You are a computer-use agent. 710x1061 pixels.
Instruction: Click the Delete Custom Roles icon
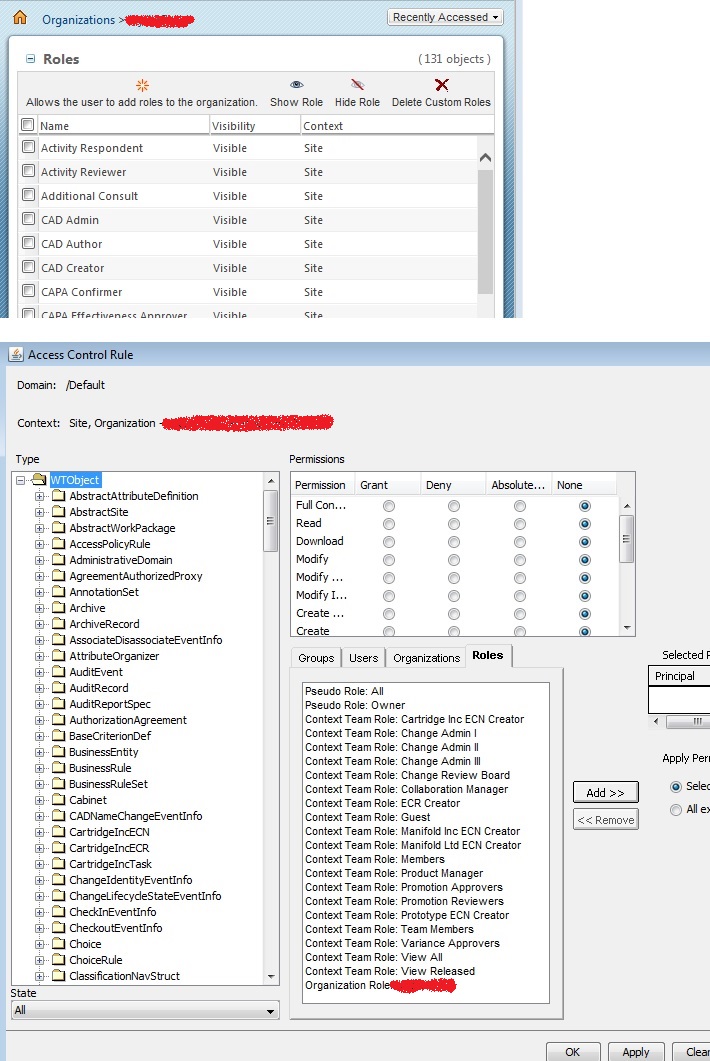[441, 85]
